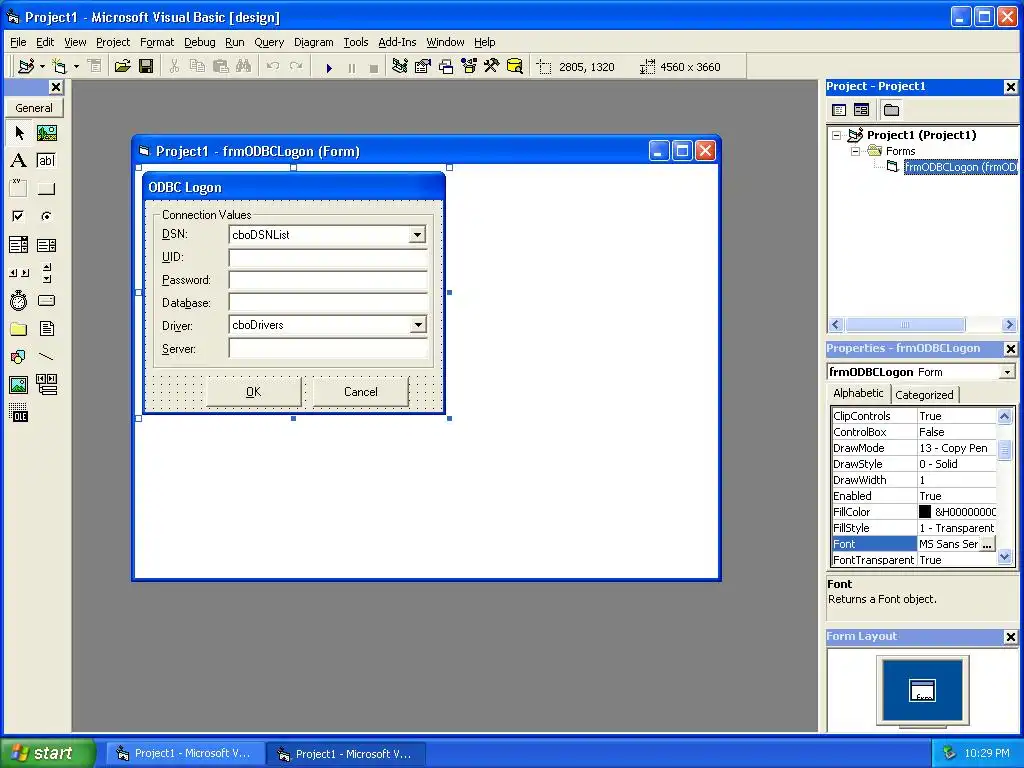Select the CommandButton control tool
The height and width of the screenshot is (768, 1024).
click(x=46, y=189)
